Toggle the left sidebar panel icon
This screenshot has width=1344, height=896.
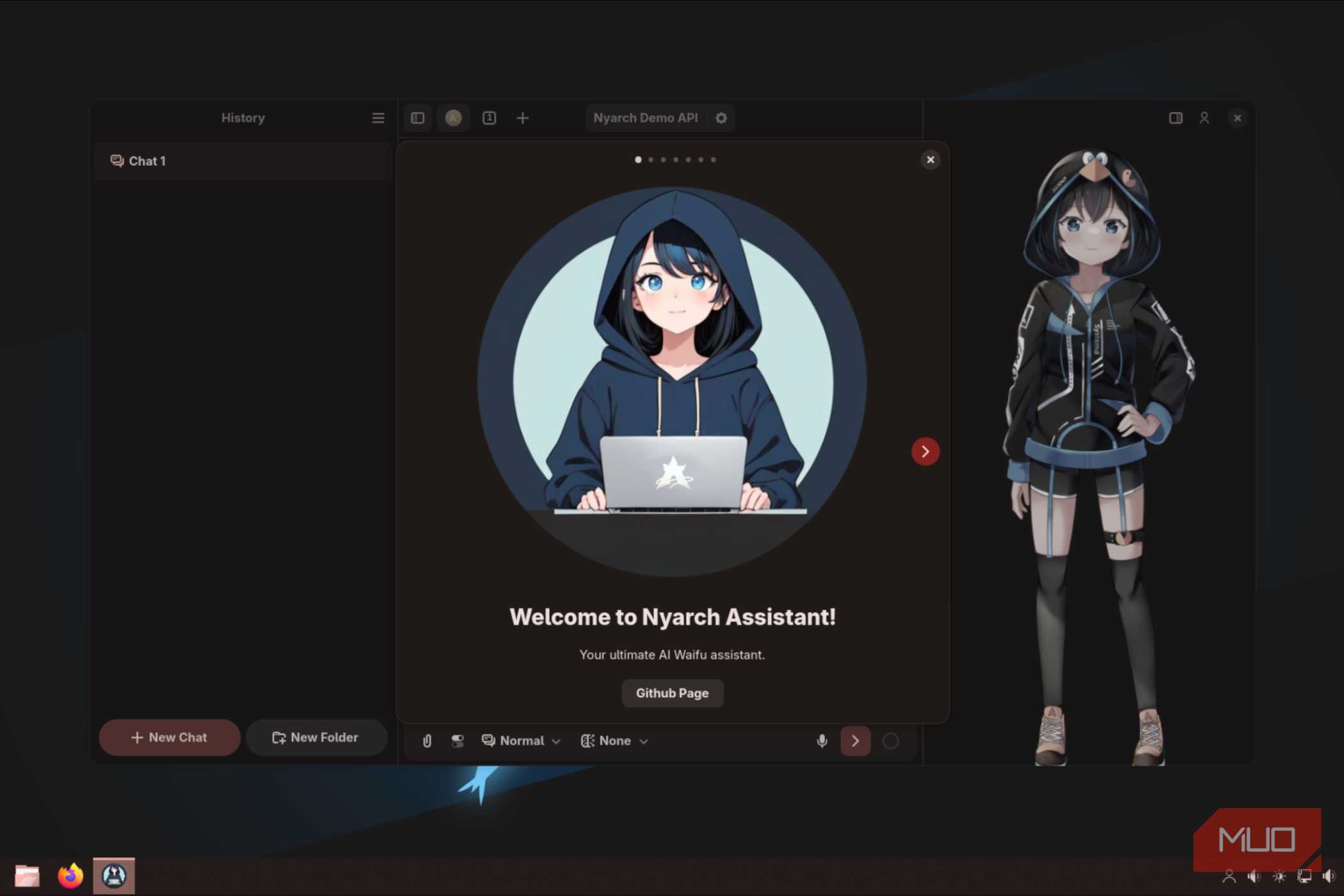(x=417, y=118)
